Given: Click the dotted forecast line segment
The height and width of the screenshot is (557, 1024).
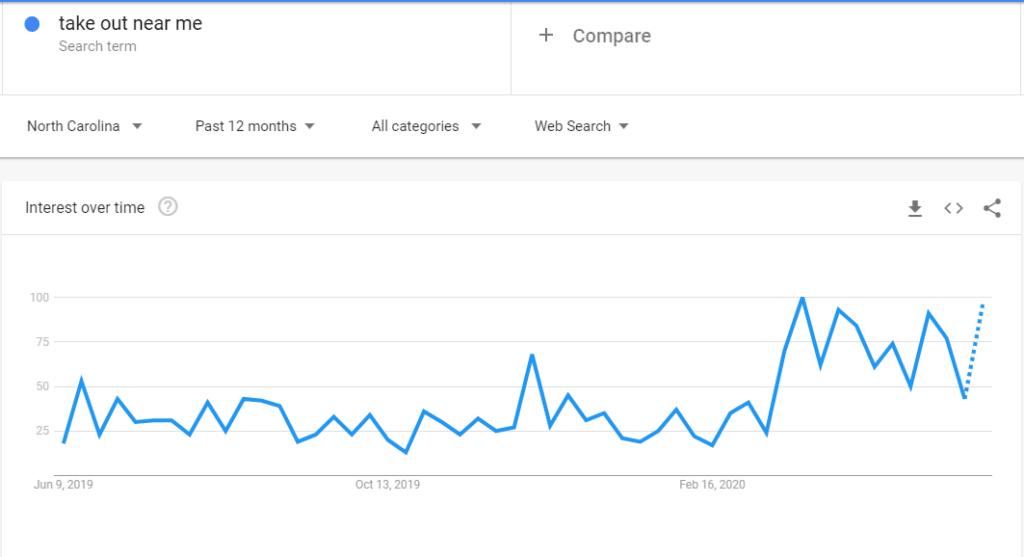Looking at the screenshot, I should (974, 351).
